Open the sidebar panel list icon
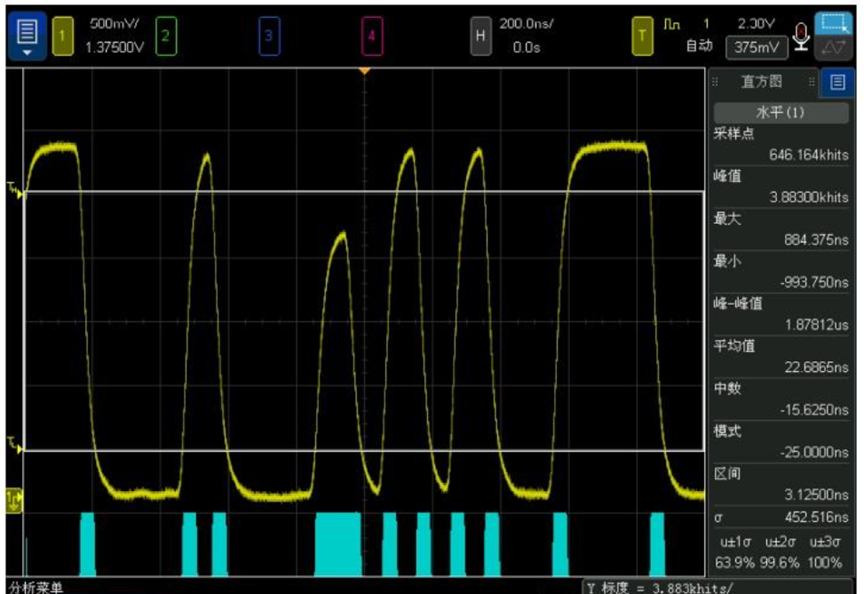864x594 pixels. coord(838,83)
